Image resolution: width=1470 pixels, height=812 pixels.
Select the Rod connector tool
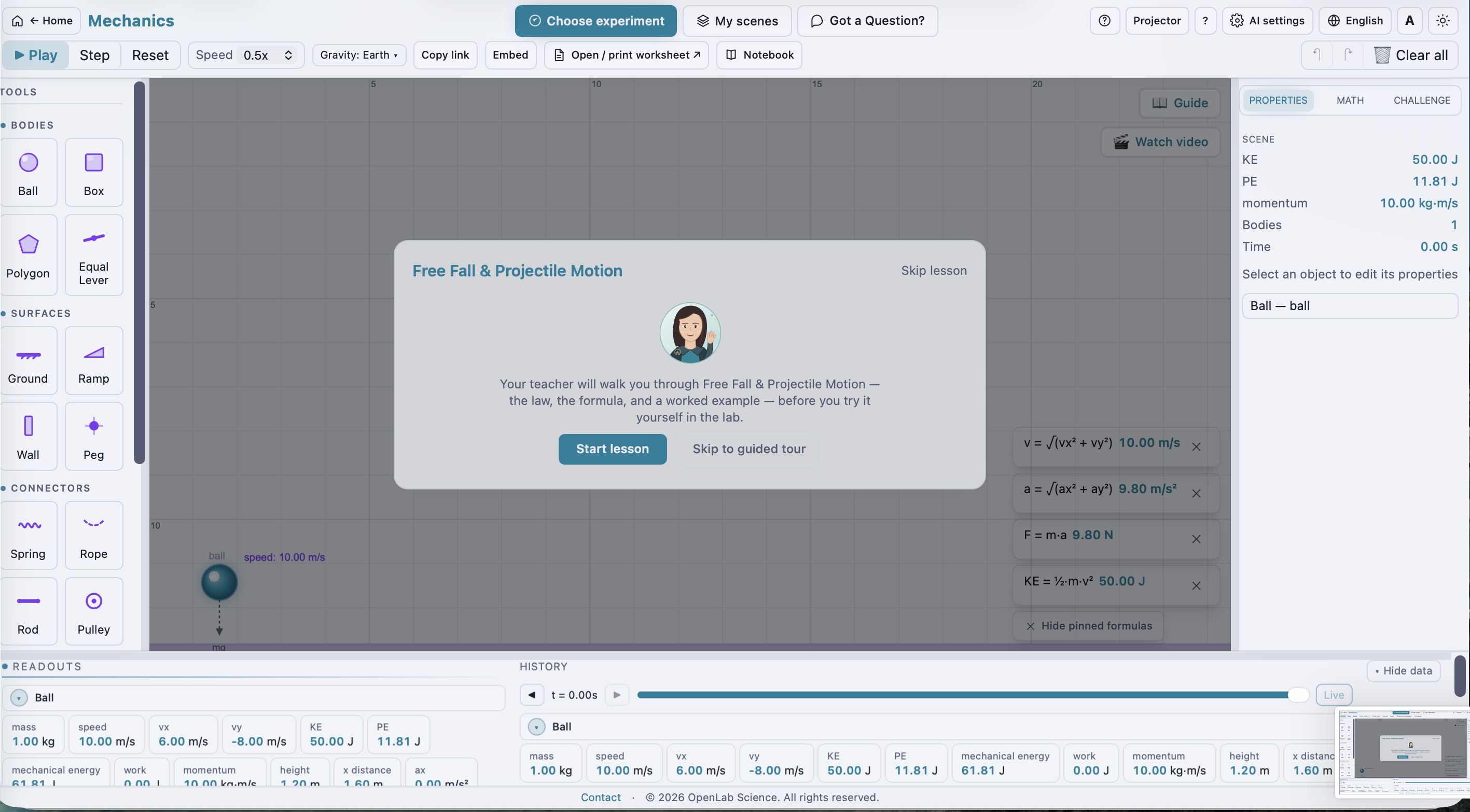[28, 611]
